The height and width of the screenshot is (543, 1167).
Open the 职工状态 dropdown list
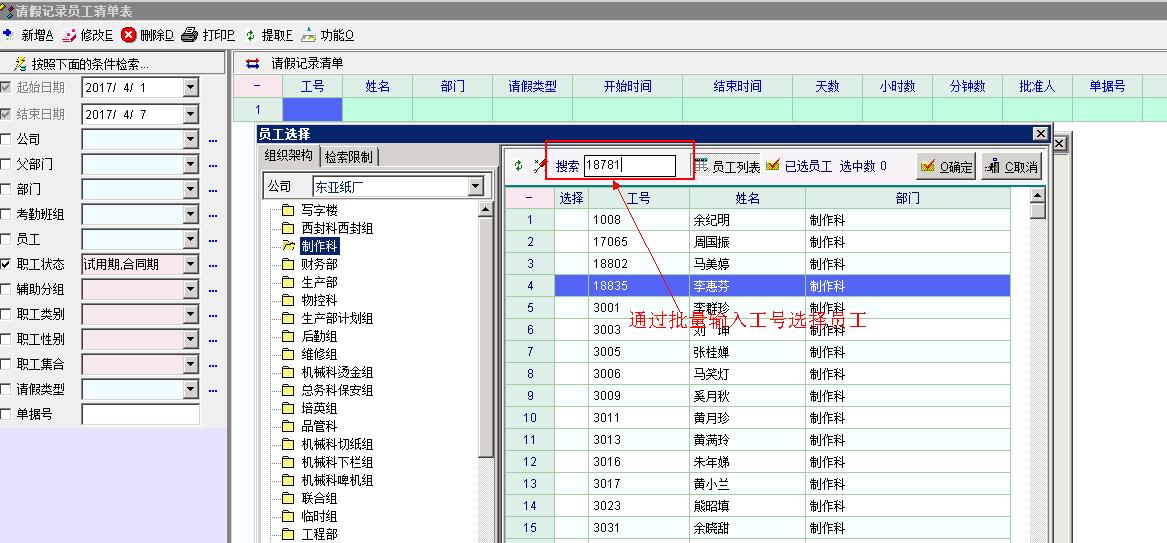pos(190,265)
